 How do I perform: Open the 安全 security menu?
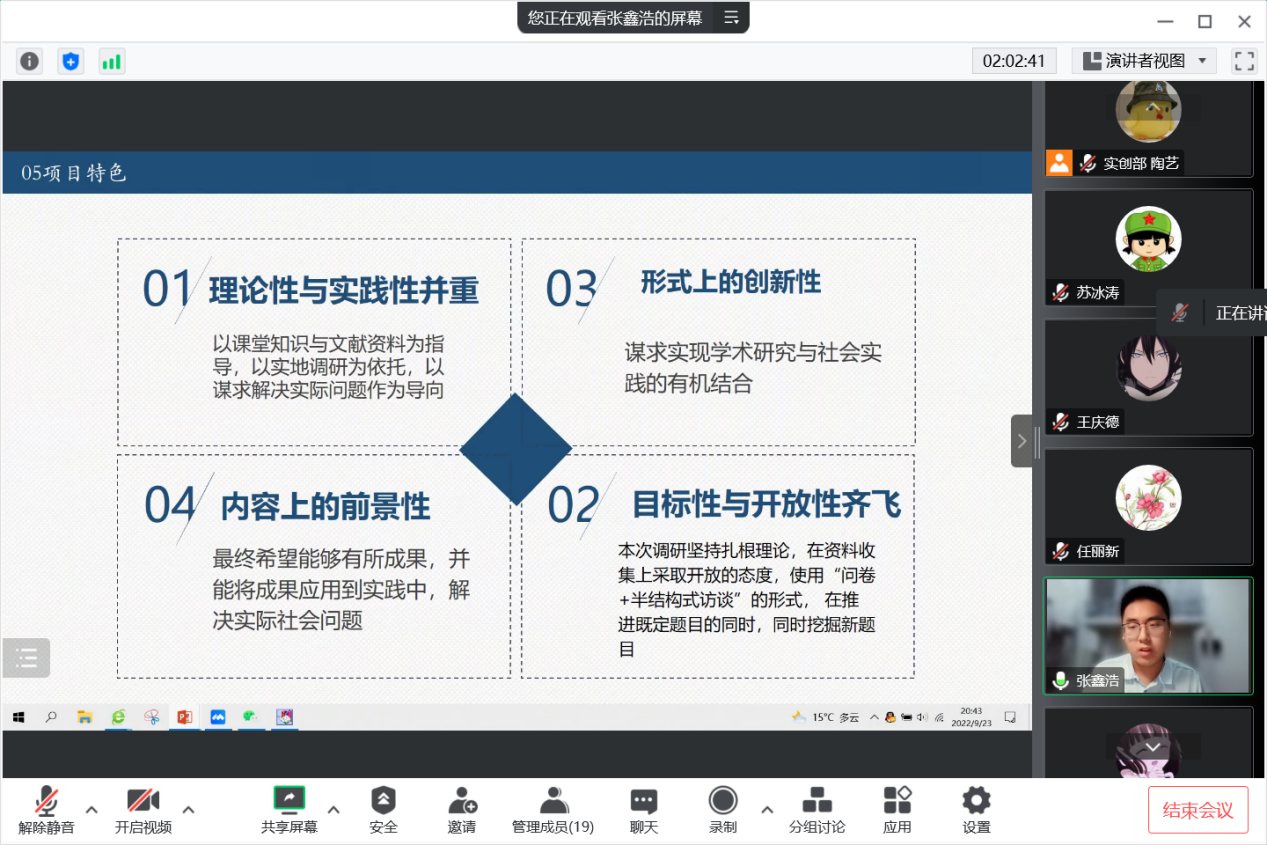click(383, 809)
